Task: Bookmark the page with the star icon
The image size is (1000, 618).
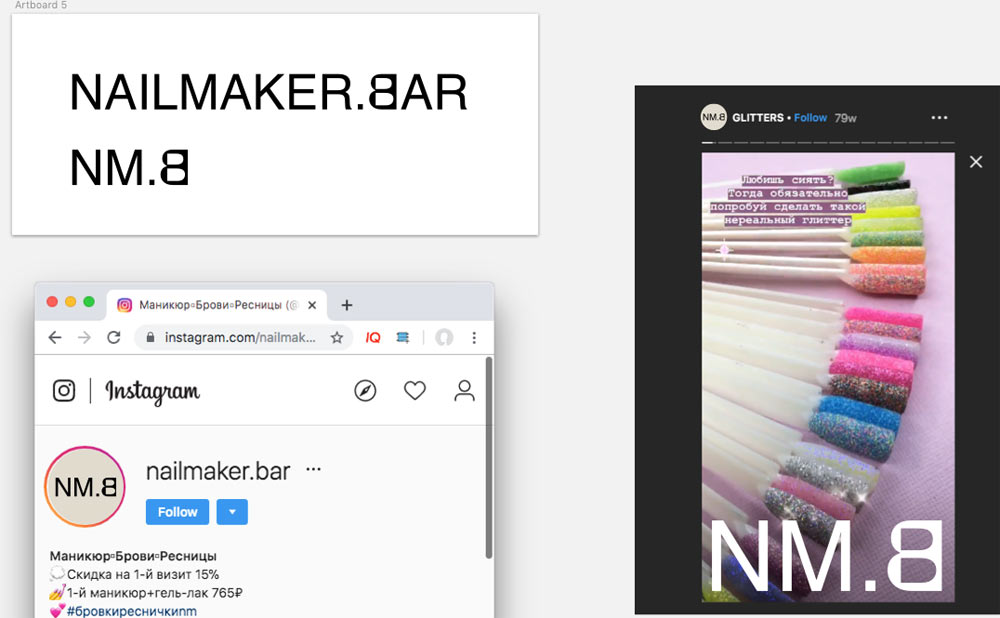Action: click(337, 338)
